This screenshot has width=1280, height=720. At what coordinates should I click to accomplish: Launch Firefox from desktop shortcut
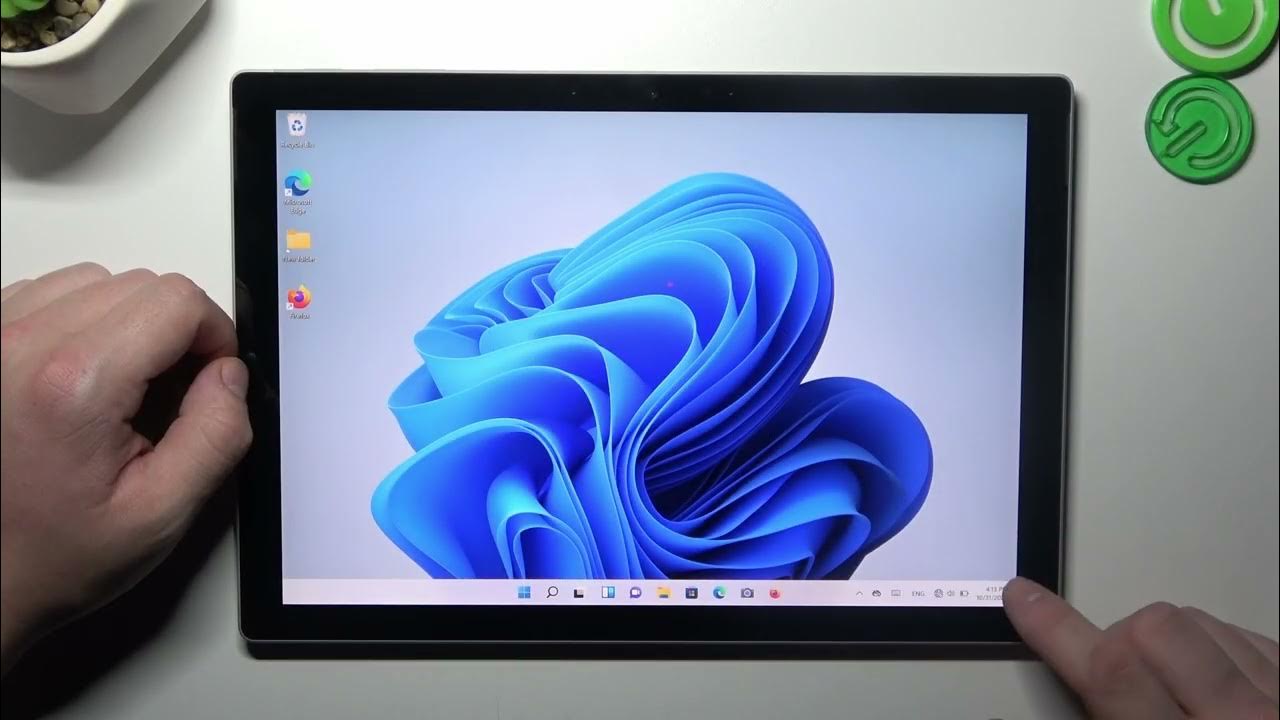[x=299, y=299]
